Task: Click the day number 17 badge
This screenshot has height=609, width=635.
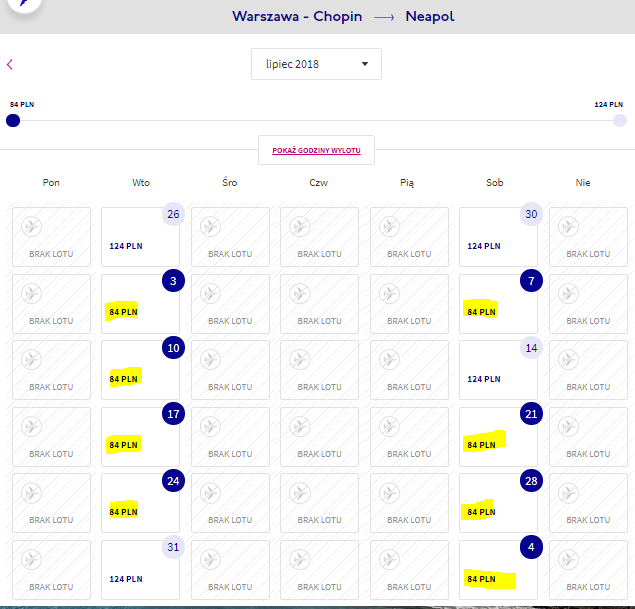Action: point(173,414)
